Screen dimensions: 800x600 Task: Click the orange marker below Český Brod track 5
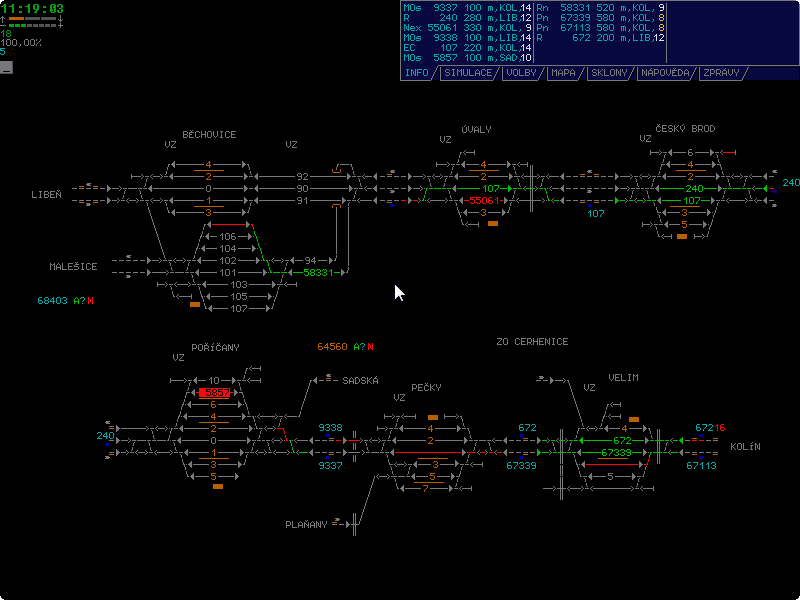click(x=682, y=237)
